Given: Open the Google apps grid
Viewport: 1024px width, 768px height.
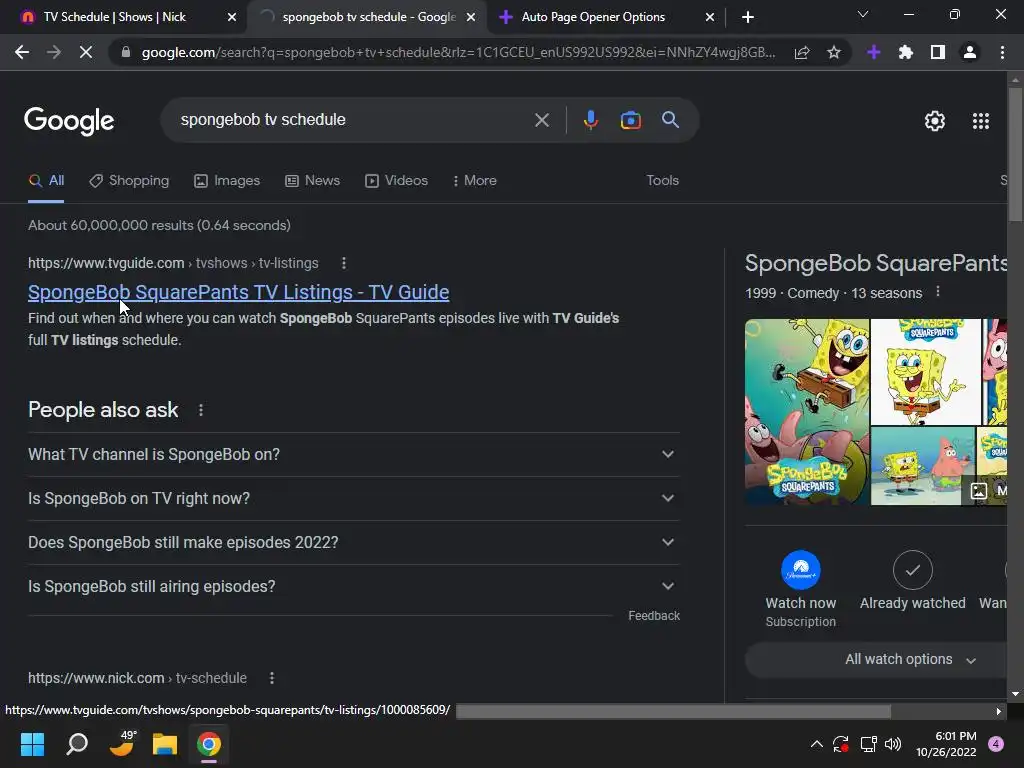Looking at the screenshot, I should pos(981,121).
